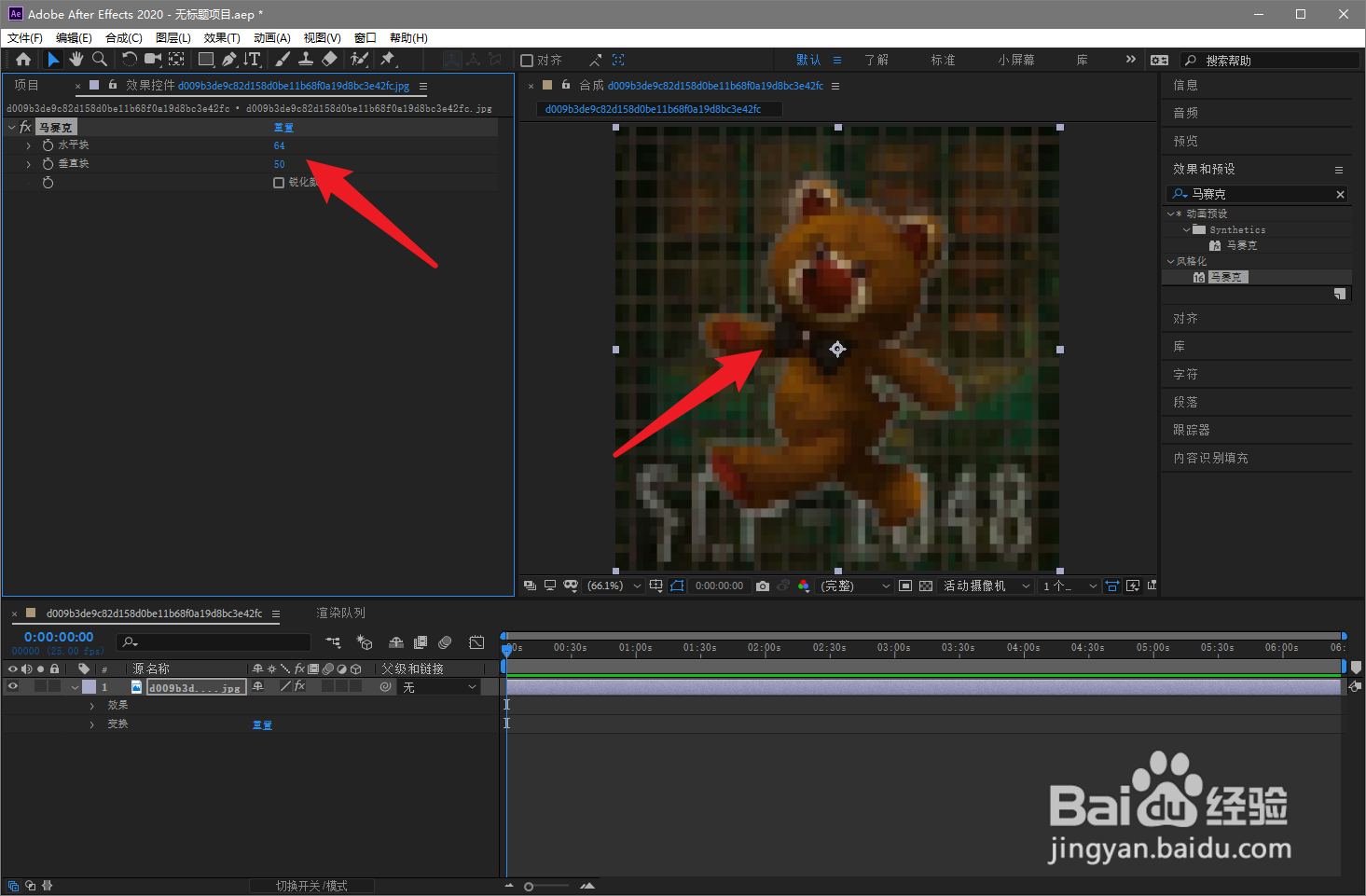
Task: Open the 合成(C) menu
Action: (x=124, y=37)
